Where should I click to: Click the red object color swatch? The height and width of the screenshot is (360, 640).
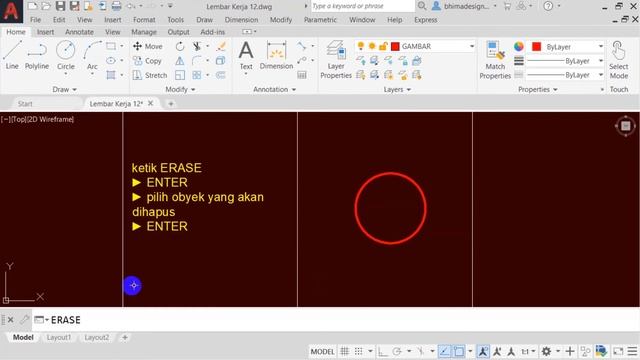(536, 47)
